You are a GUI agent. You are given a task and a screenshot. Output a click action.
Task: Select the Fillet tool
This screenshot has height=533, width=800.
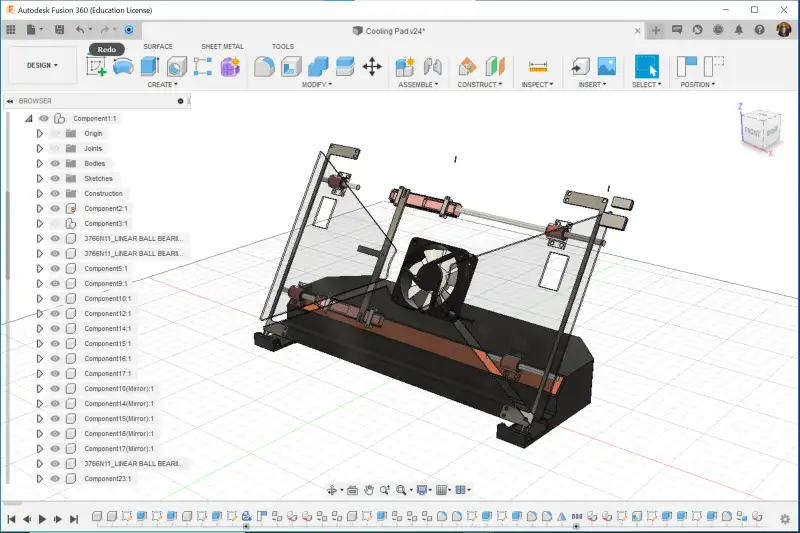coord(264,66)
